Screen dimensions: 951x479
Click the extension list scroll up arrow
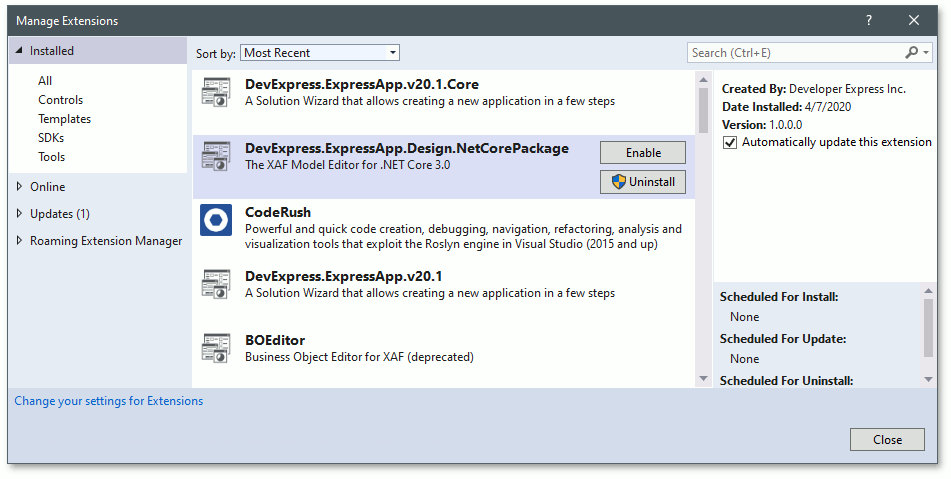point(704,79)
